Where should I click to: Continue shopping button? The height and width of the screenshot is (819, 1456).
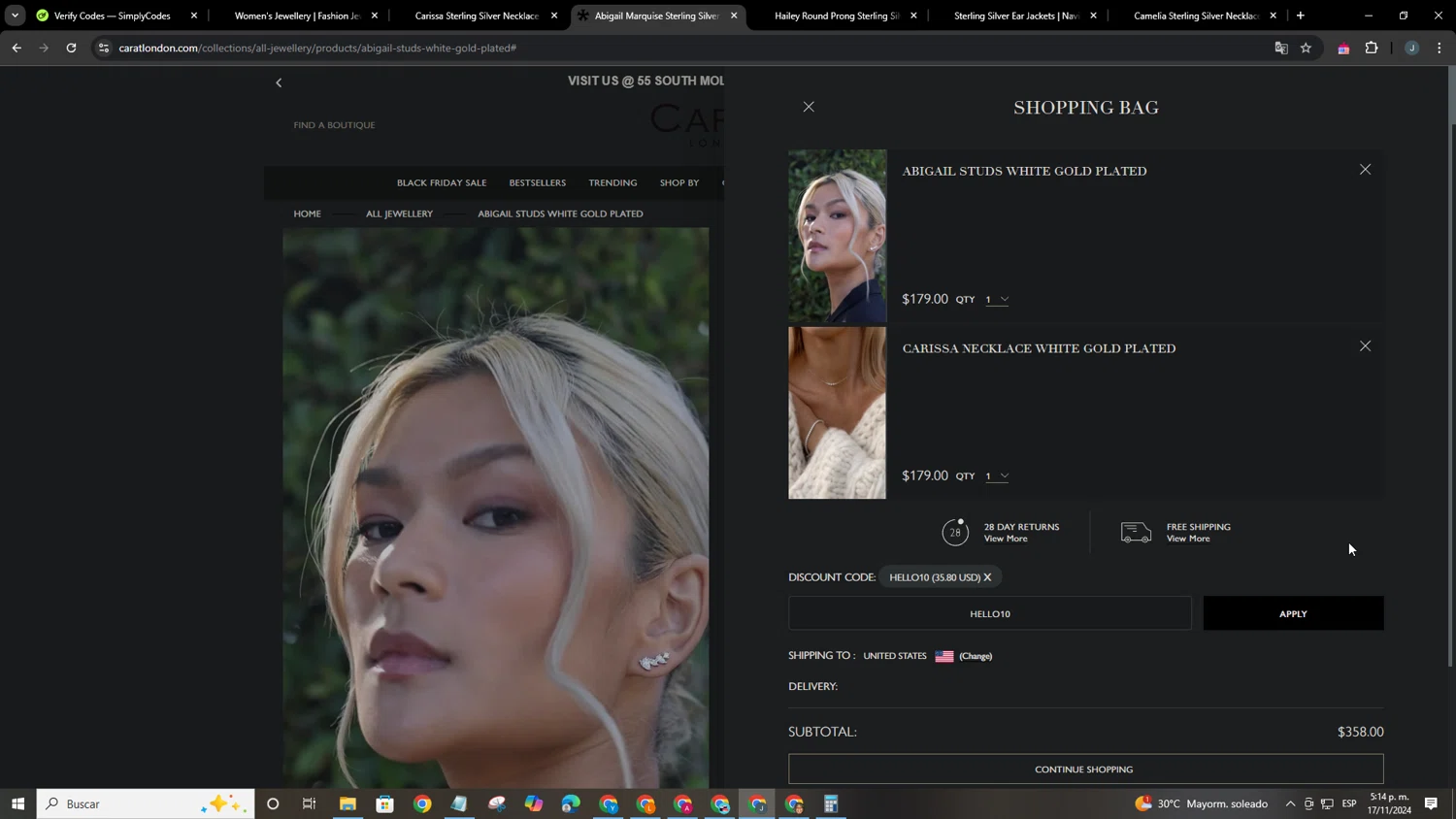[1085, 770]
